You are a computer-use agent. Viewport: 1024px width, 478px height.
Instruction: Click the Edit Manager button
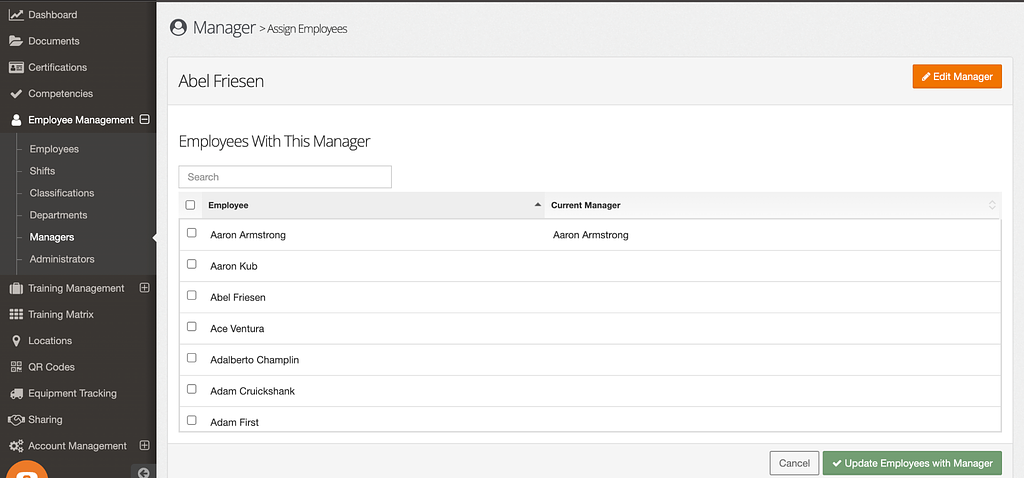click(956, 77)
